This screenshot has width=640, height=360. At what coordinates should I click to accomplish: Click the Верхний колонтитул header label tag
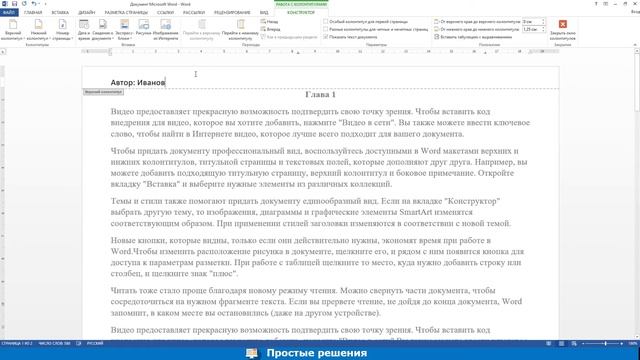[103, 92]
